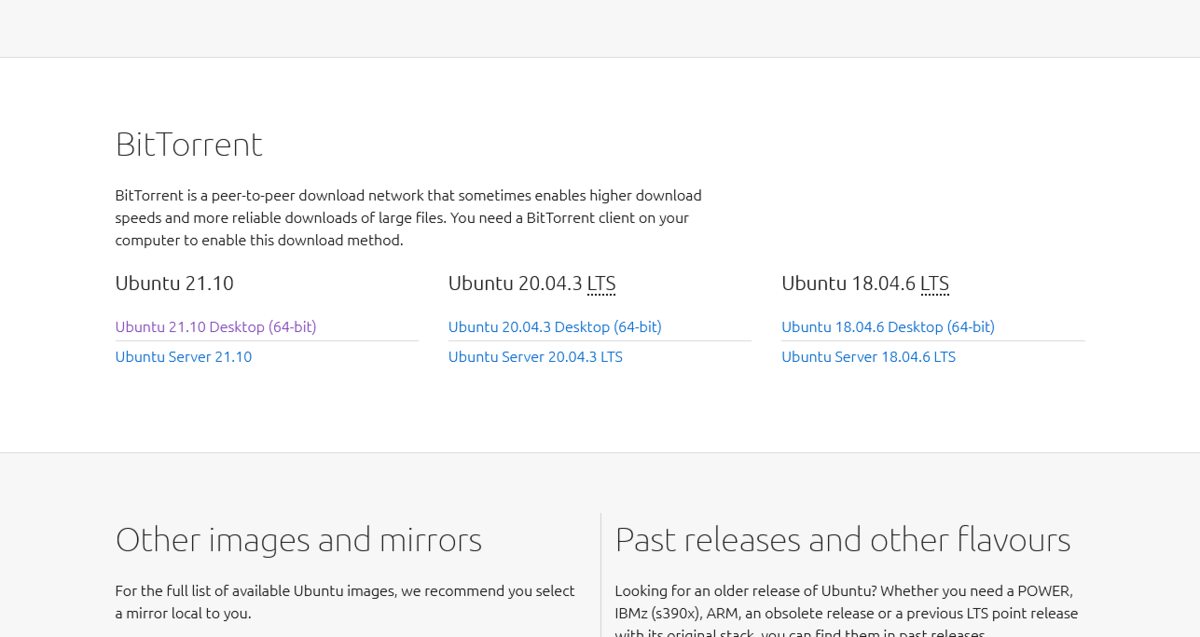The width and height of the screenshot is (1200, 637).
Task: Click the Ubuntu 20.04.3 LTS column heading
Action: pyautogui.click(x=532, y=283)
